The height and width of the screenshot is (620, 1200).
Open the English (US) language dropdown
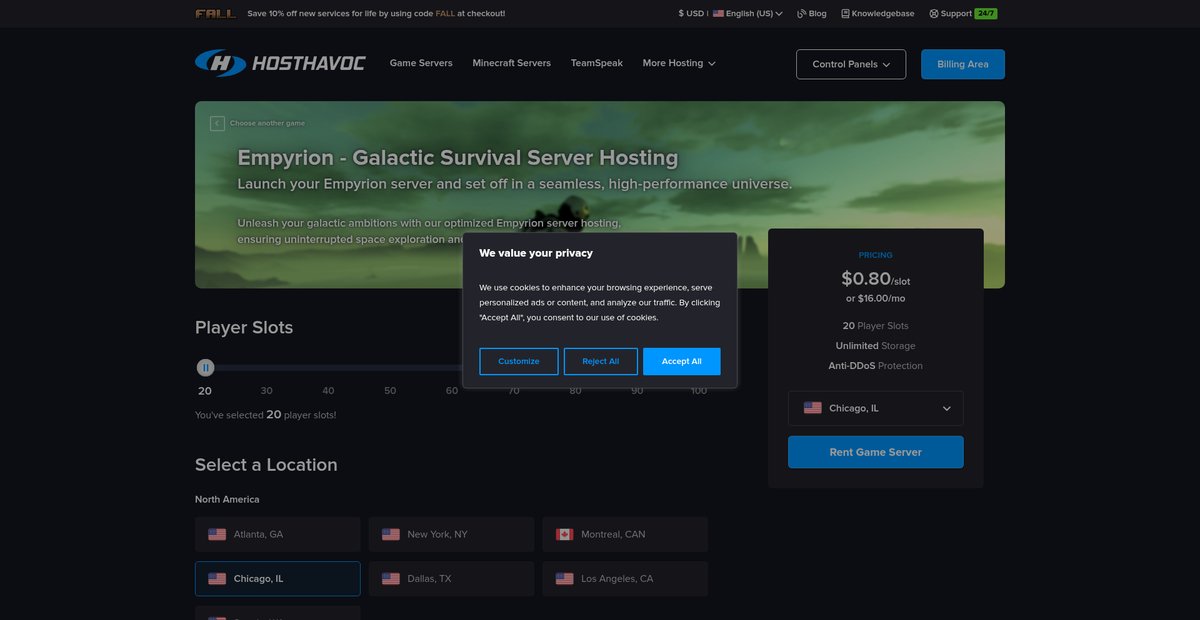[748, 14]
